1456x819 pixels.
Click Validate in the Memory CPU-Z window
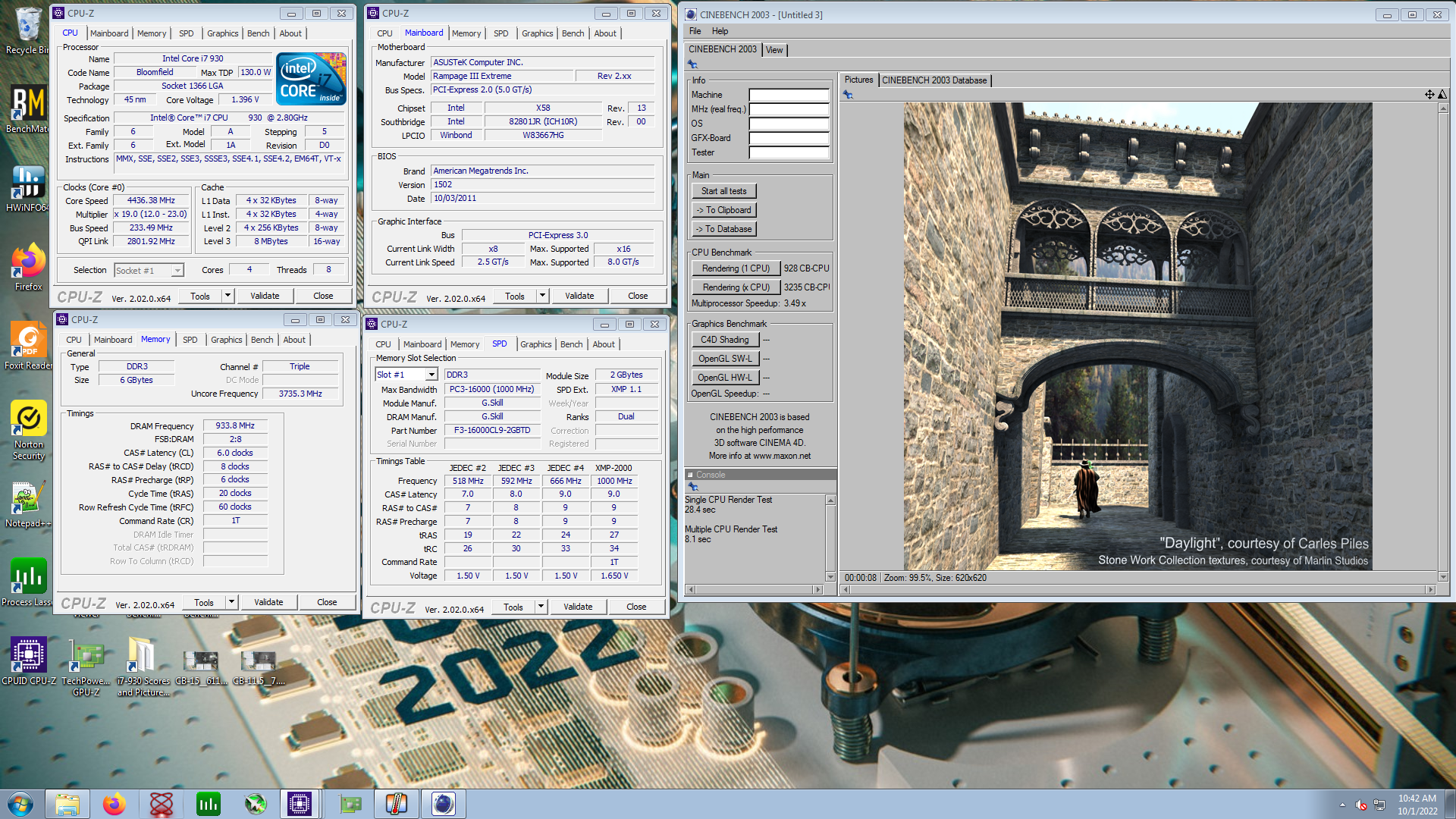tap(268, 602)
